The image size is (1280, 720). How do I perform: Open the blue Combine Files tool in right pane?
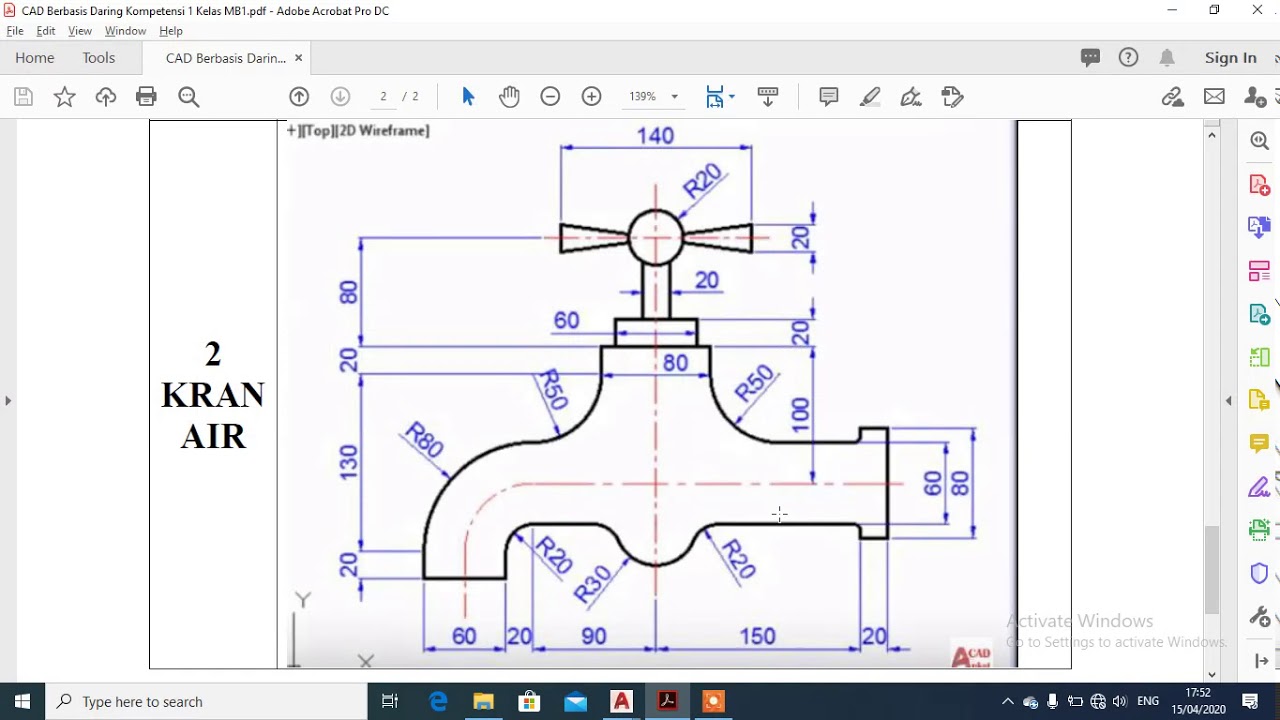1259,228
